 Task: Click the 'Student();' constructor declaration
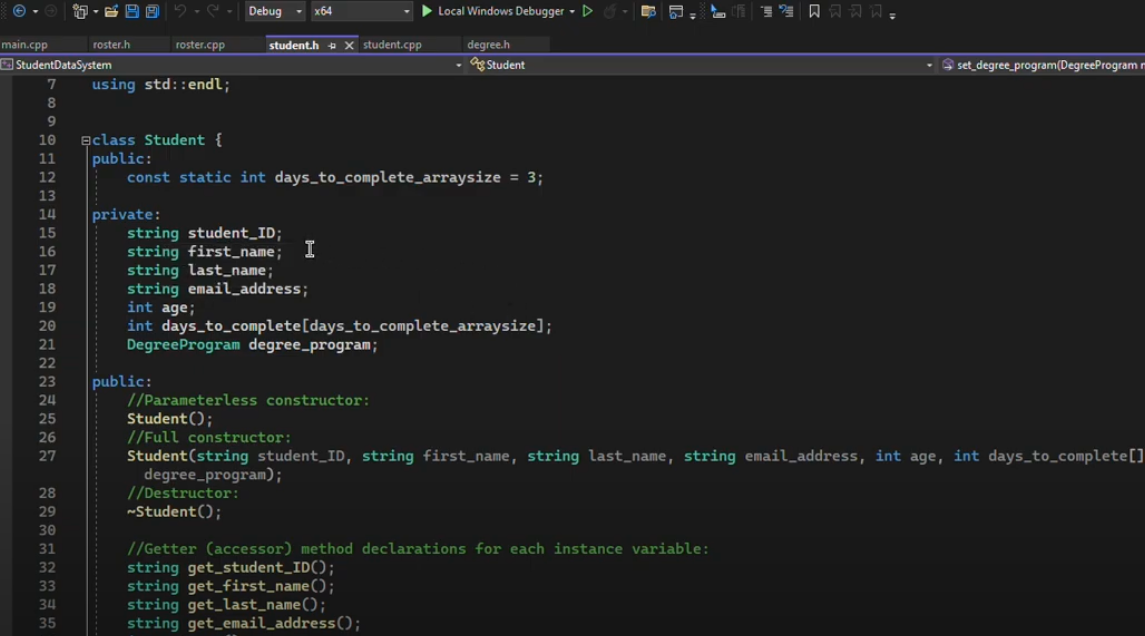pyautogui.click(x=170, y=419)
